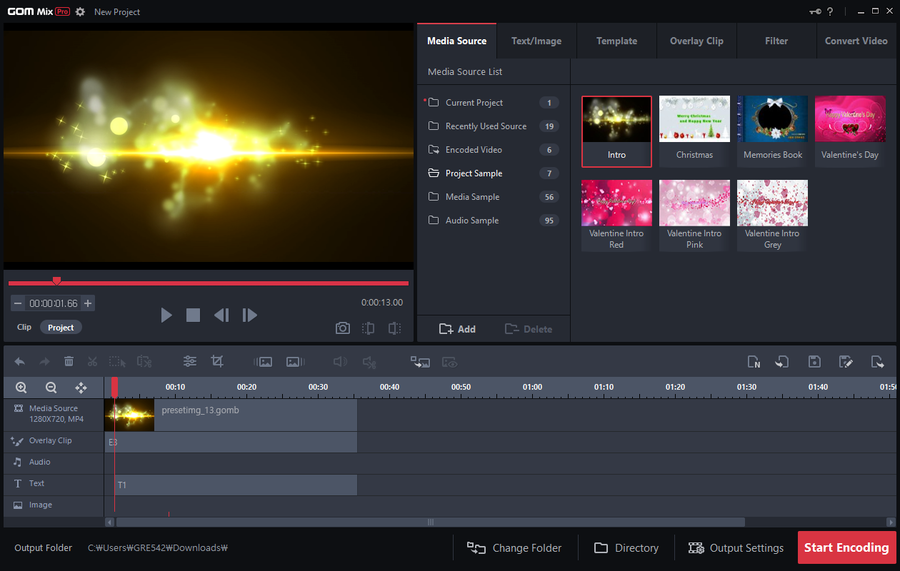Take a snapshot with the camera icon
Image resolution: width=900 pixels, height=571 pixels.
click(x=342, y=328)
